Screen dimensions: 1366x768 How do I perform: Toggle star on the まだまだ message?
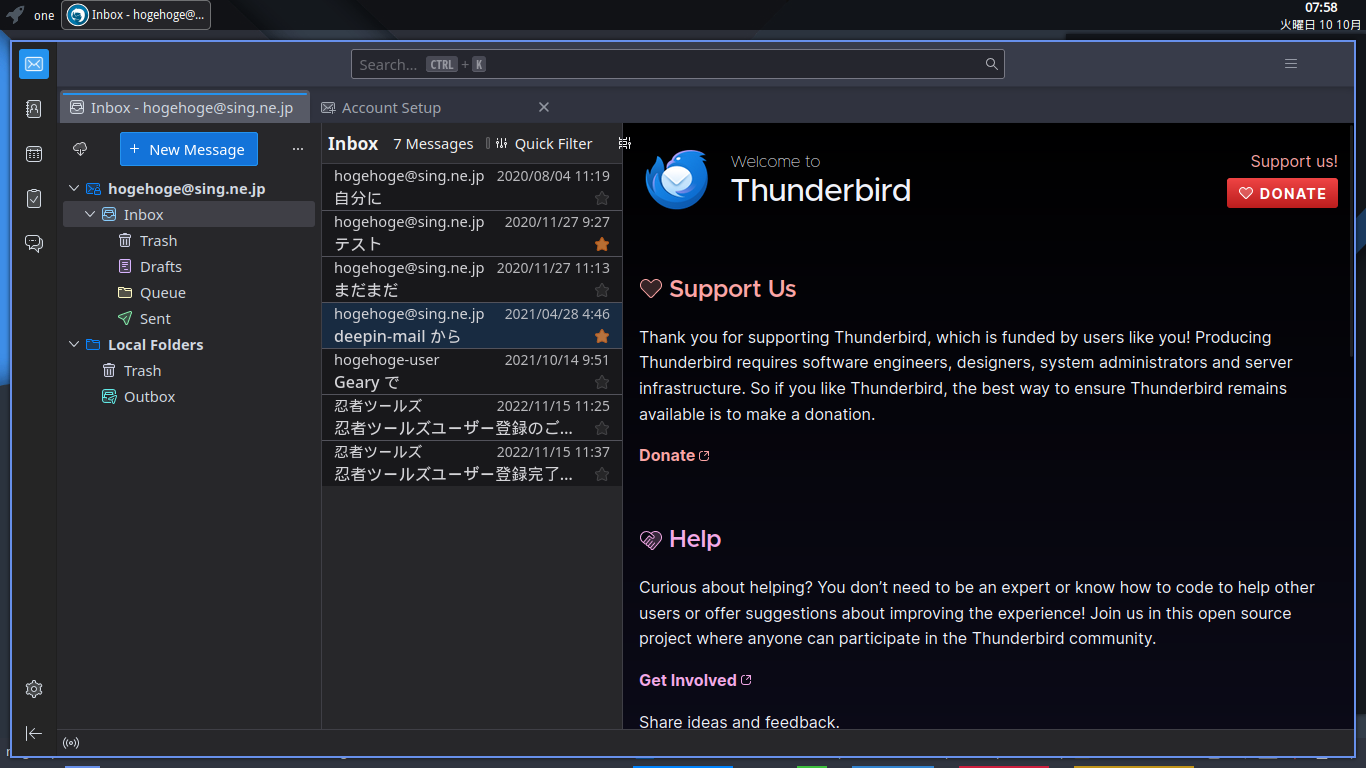[602, 290]
